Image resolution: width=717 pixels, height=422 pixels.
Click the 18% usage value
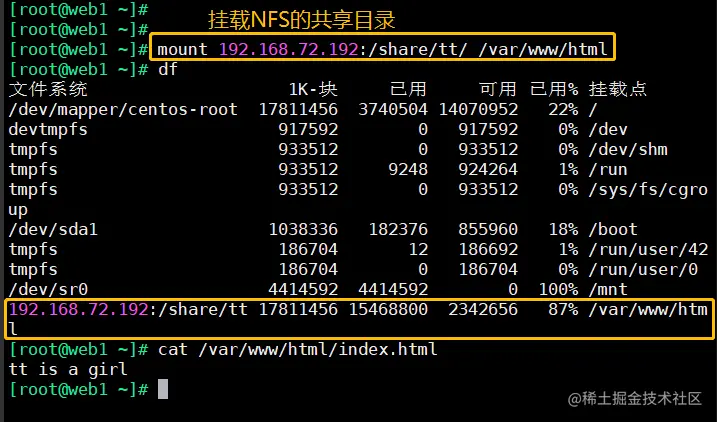(563, 229)
